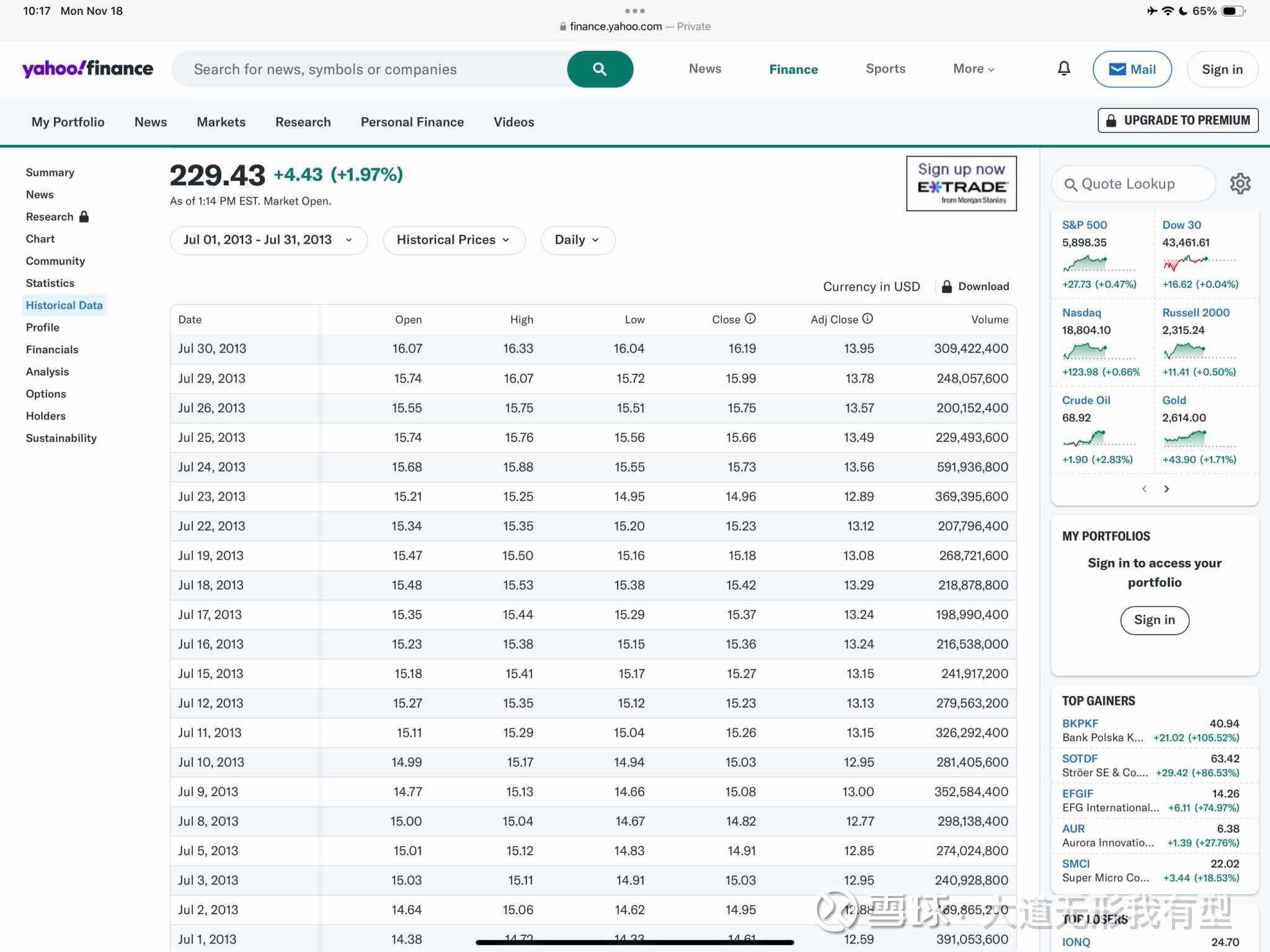This screenshot has width=1270, height=952.
Task: Click the Quote Lookup field
Action: click(x=1134, y=183)
